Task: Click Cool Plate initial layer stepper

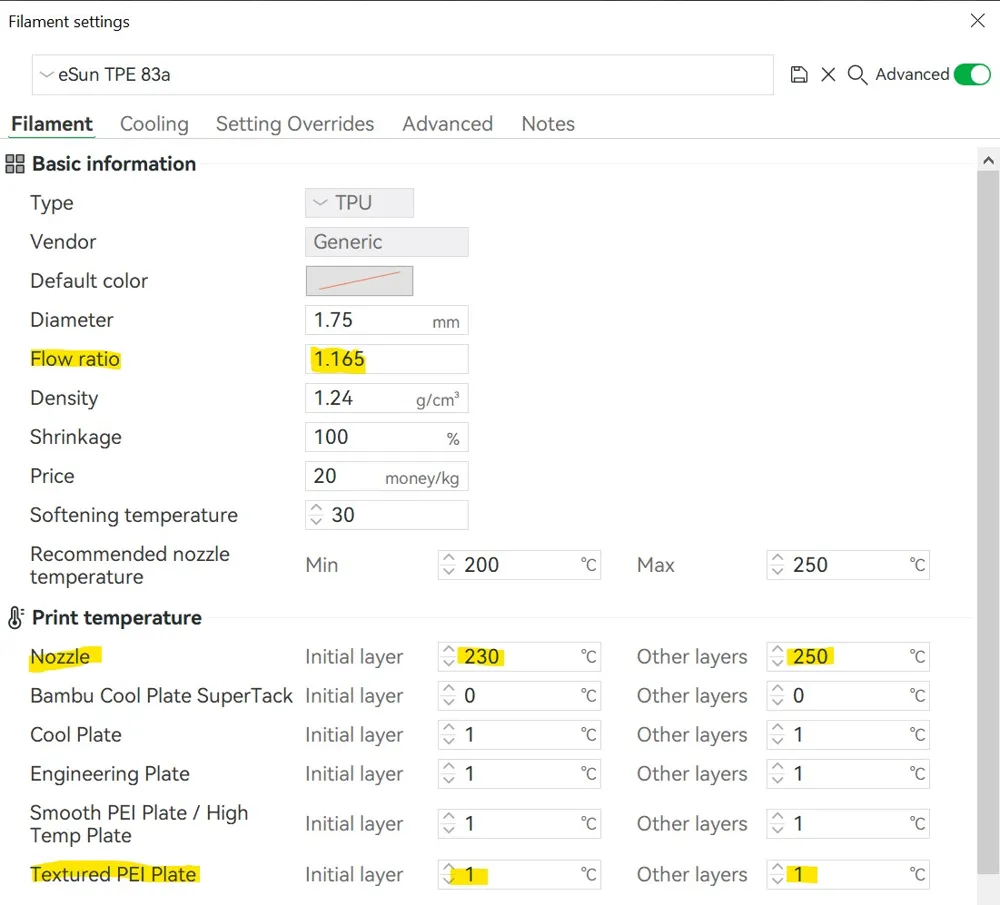Action: click(x=448, y=735)
